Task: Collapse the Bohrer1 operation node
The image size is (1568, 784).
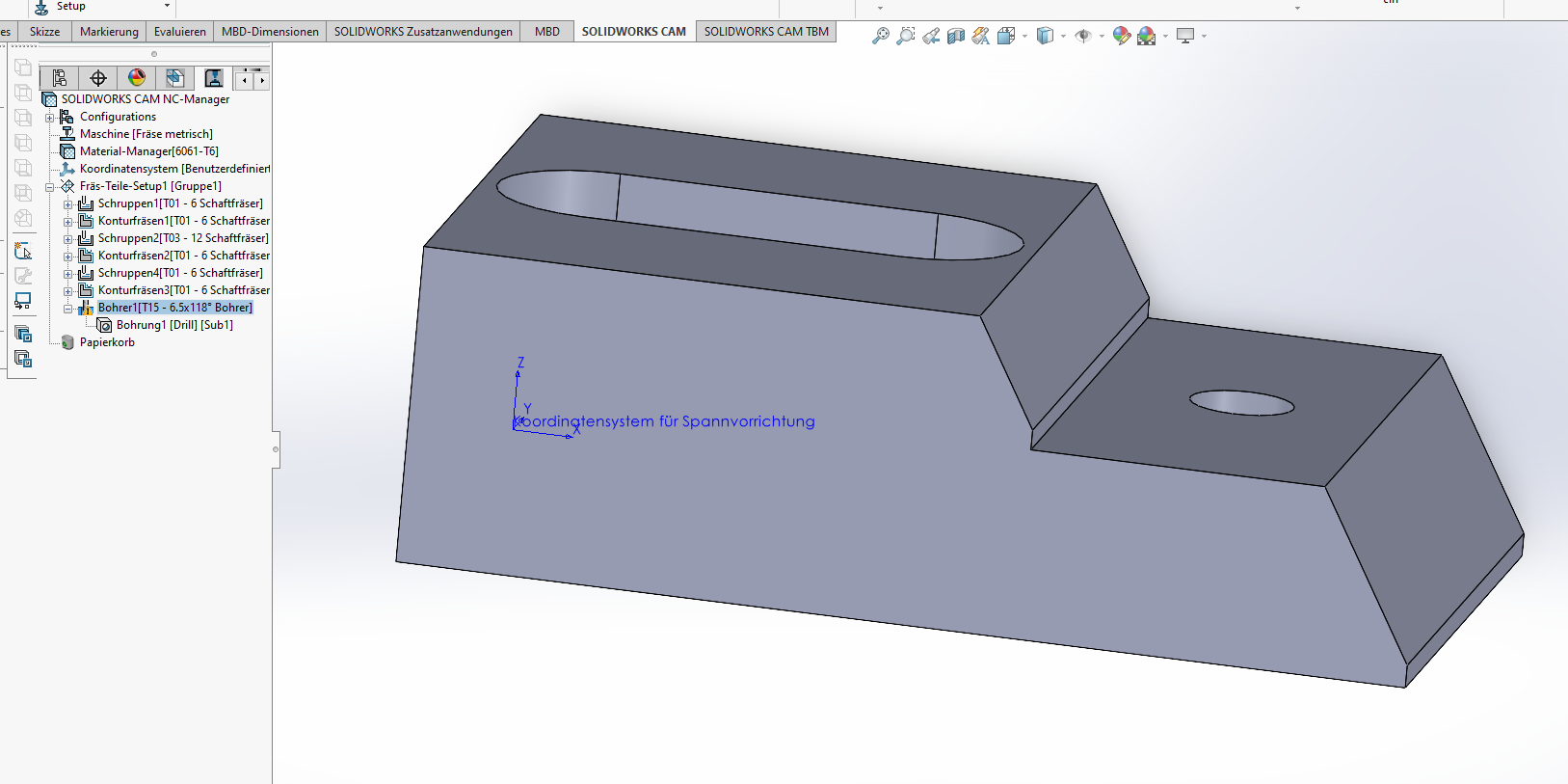Action: [67, 309]
